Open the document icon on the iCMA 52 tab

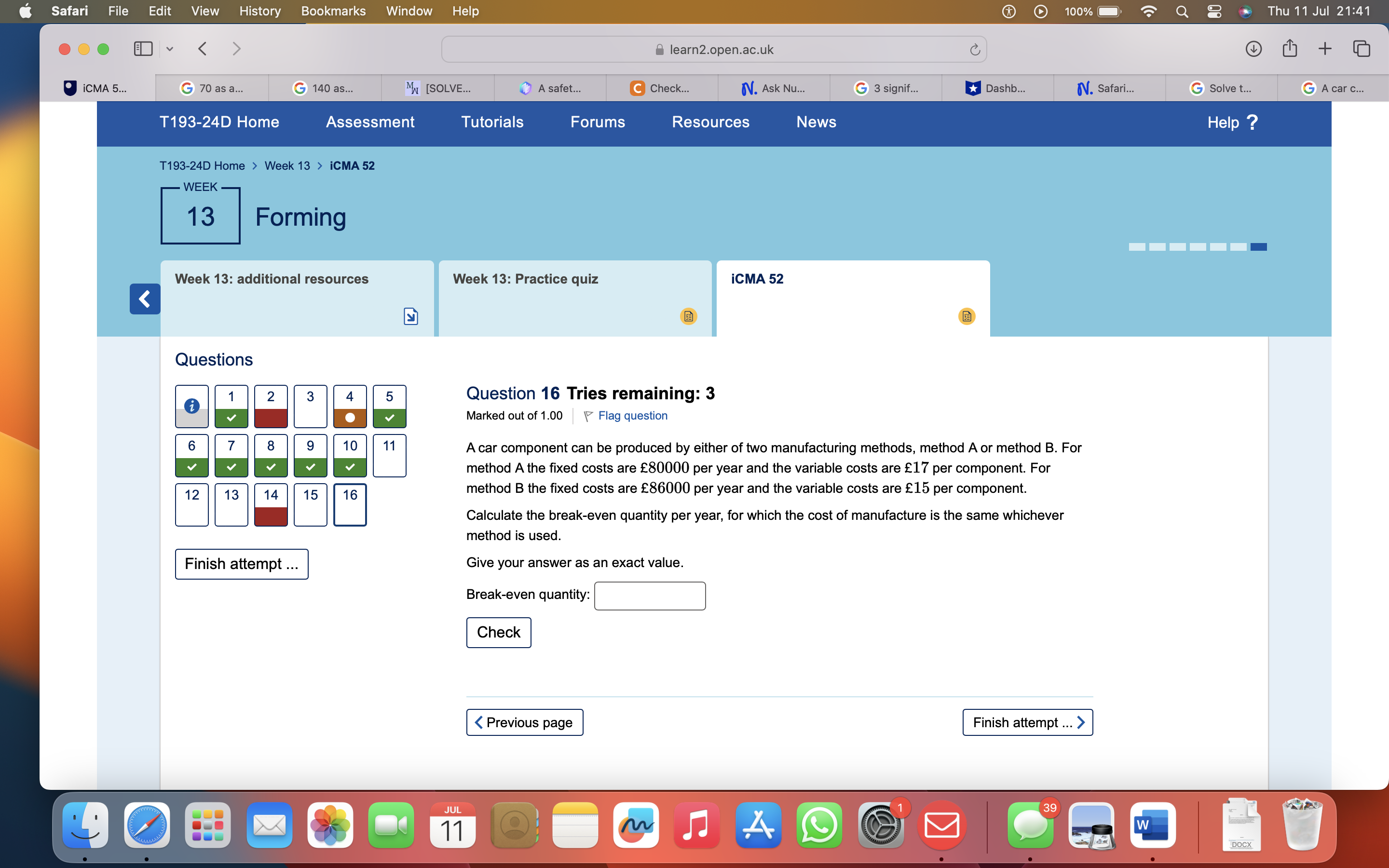click(967, 316)
